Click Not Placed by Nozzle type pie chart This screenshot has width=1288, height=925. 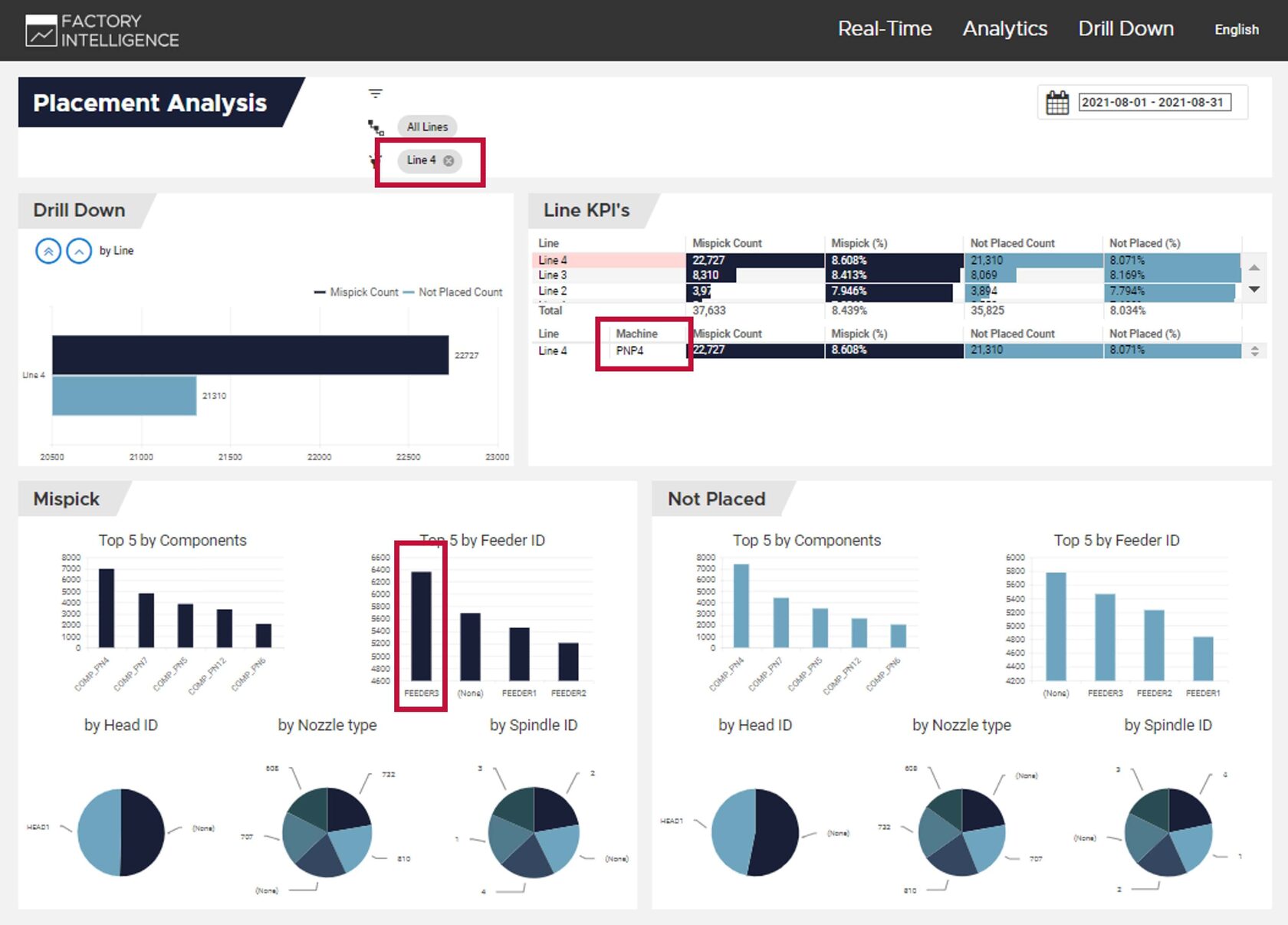(961, 832)
